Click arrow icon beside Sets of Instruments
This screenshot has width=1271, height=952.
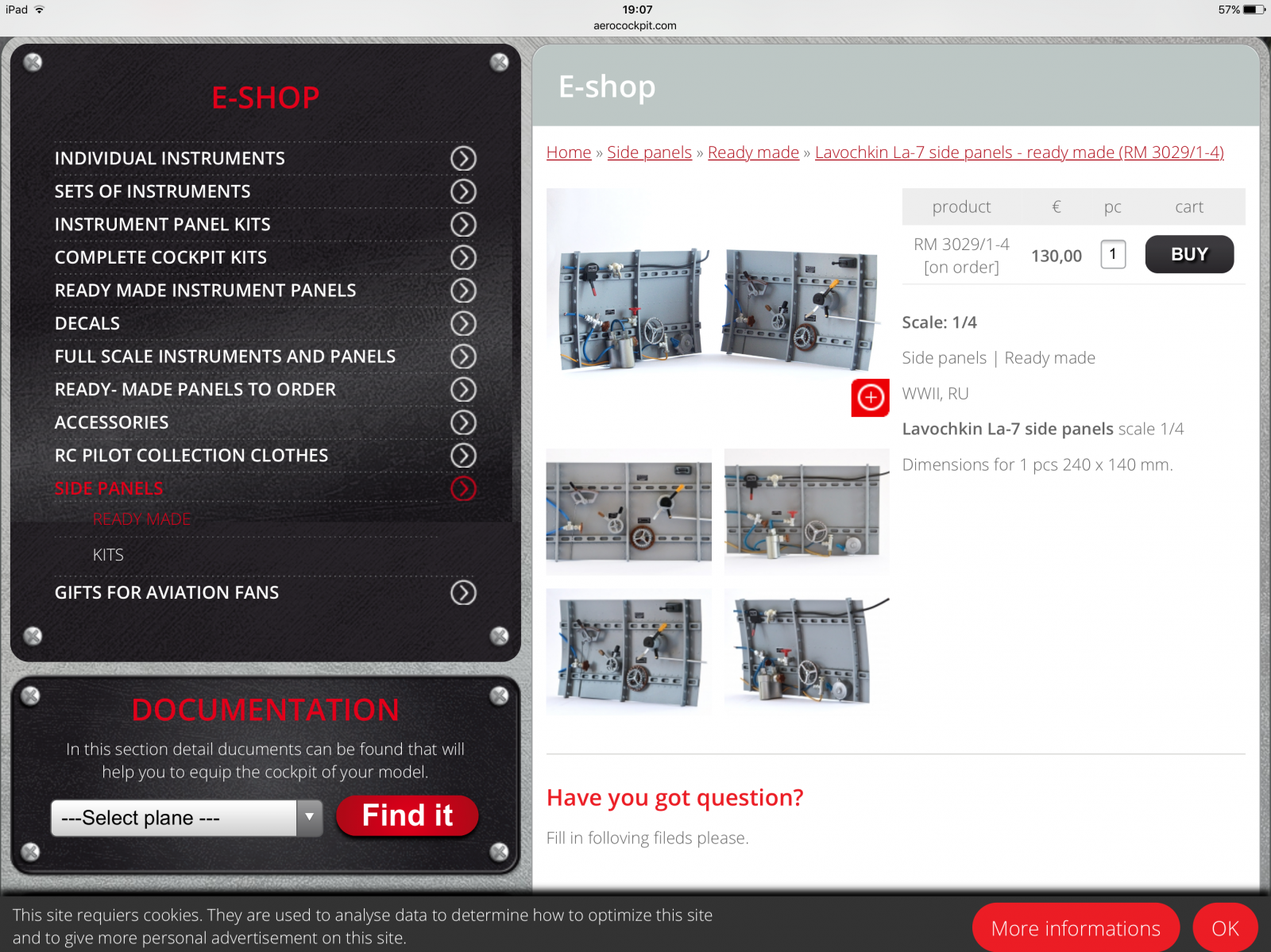point(463,191)
